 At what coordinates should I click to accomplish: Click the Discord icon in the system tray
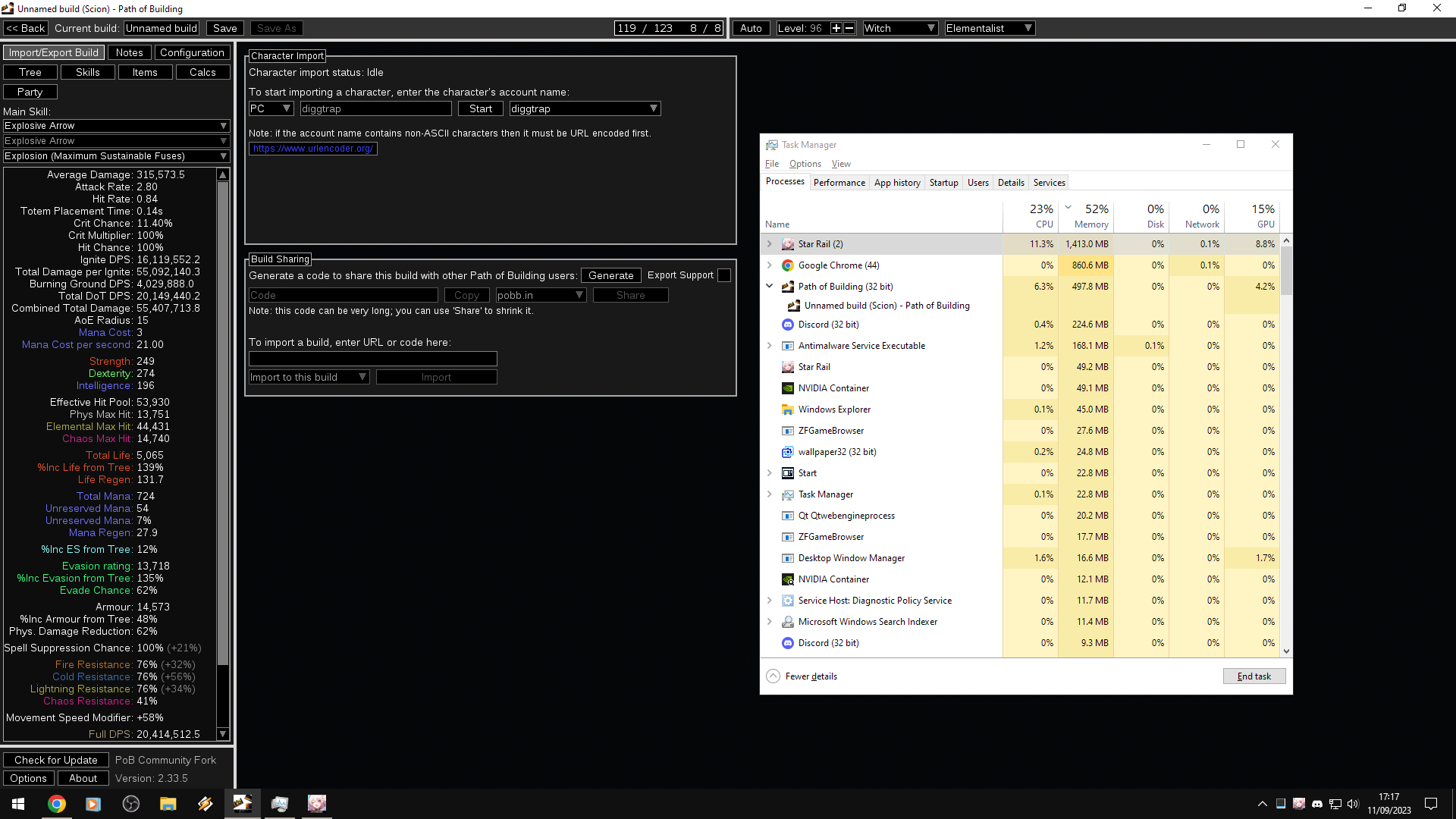[x=1317, y=804]
